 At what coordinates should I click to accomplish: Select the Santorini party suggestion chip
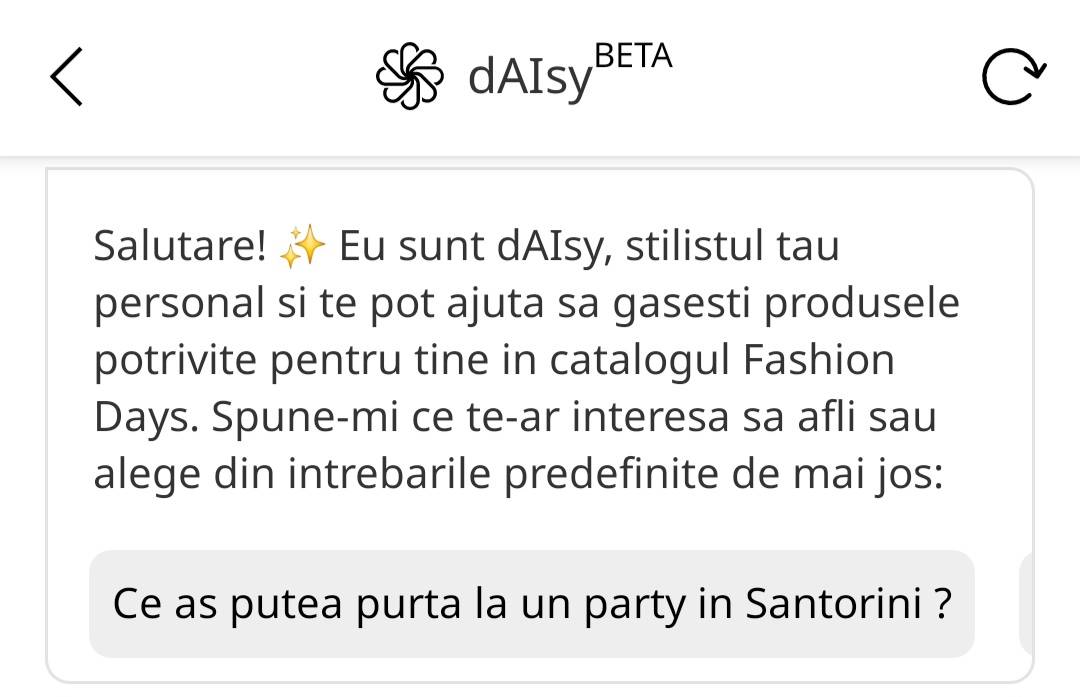(532, 603)
